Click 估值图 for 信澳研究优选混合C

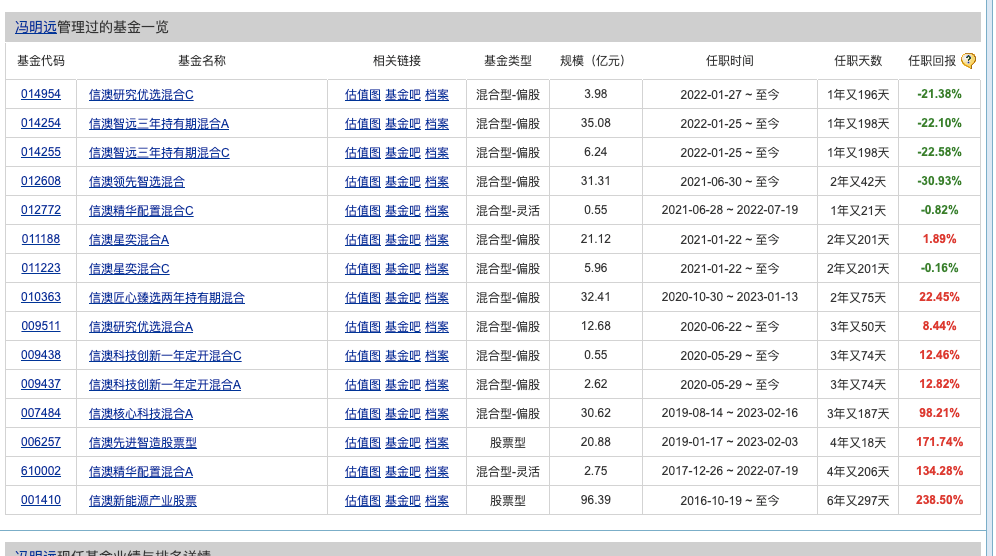(362, 95)
